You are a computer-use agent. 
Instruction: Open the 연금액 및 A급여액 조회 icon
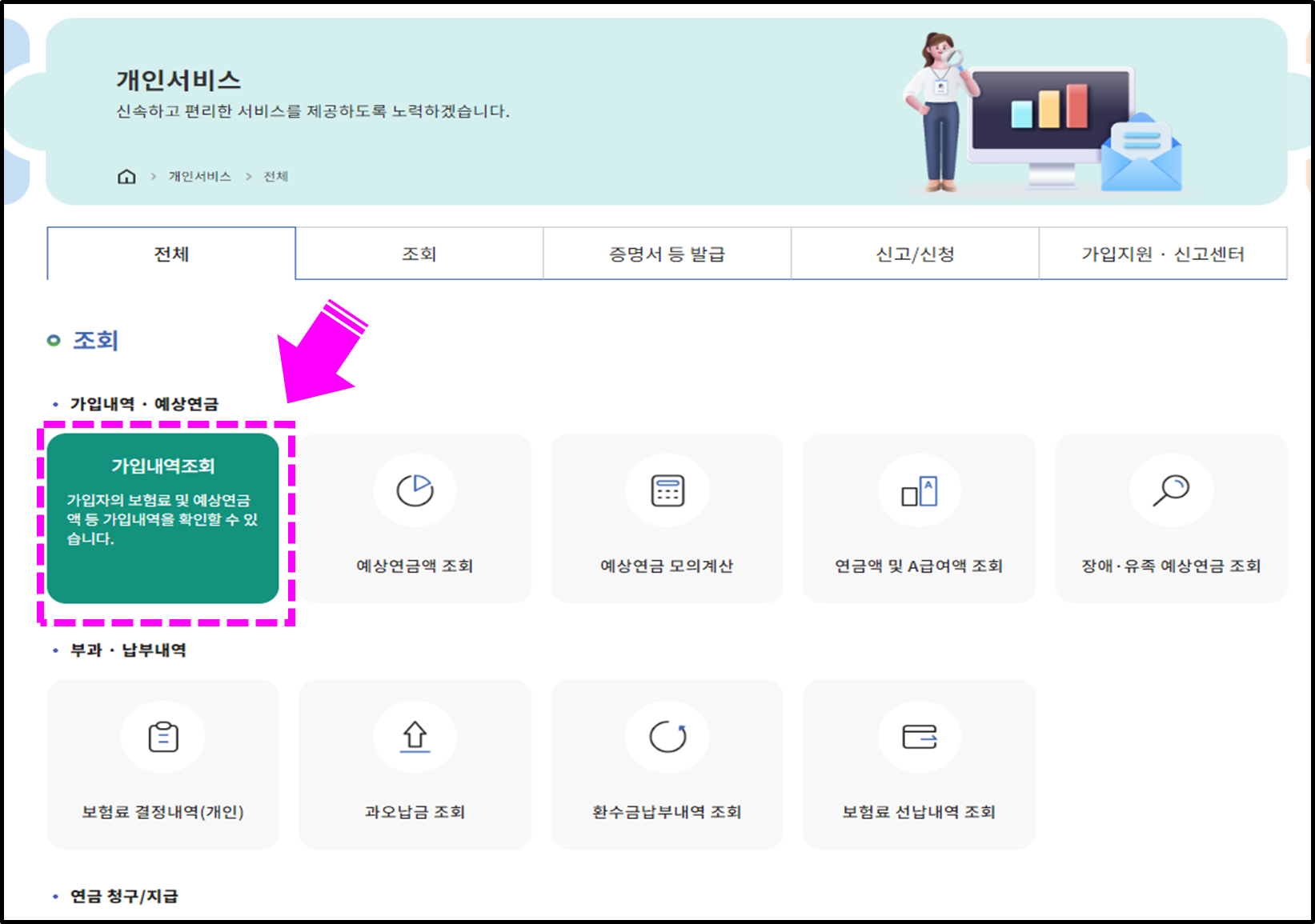919,491
